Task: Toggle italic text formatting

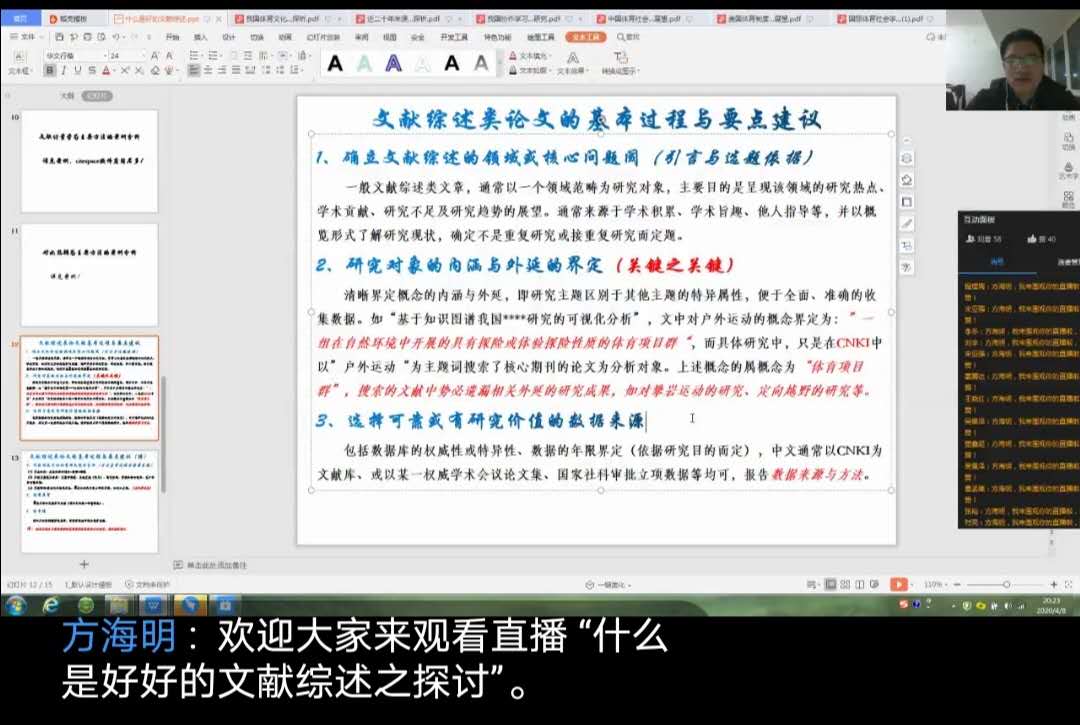Action: point(64,71)
